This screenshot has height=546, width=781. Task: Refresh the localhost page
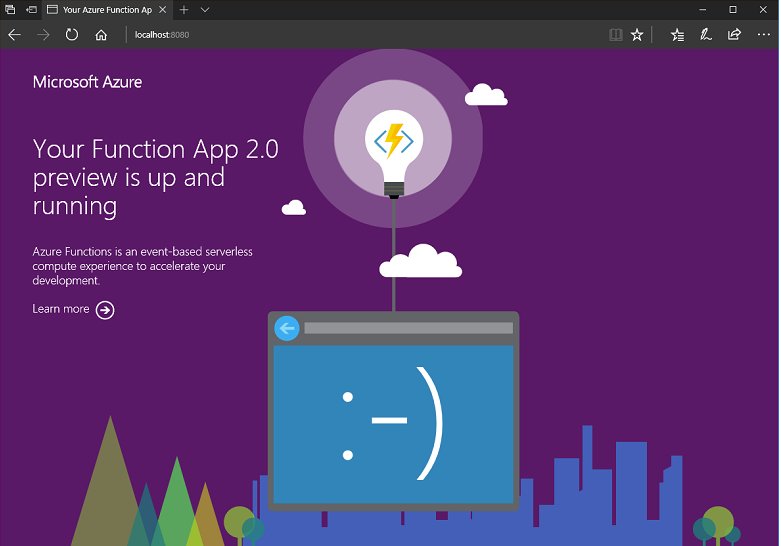72,34
